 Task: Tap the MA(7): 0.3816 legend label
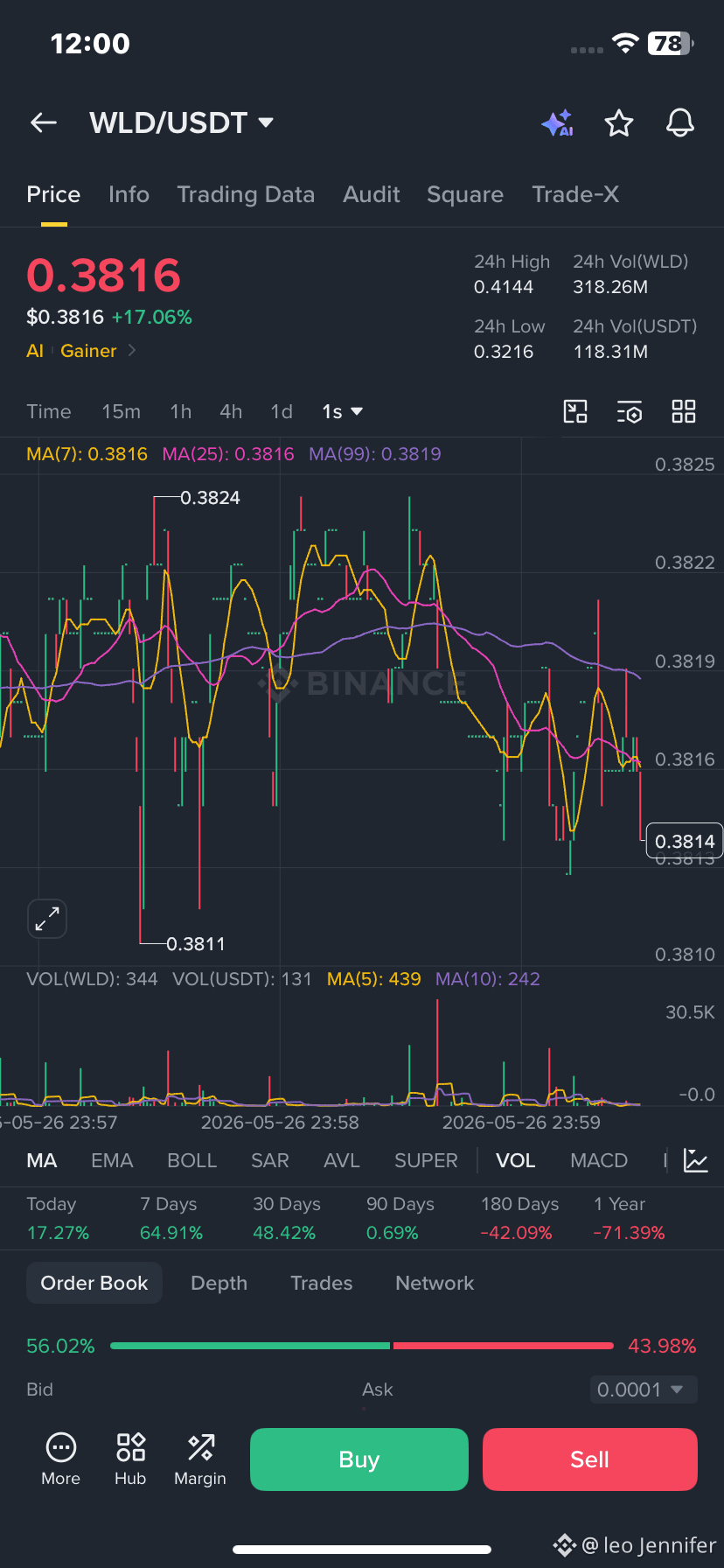[x=87, y=454]
